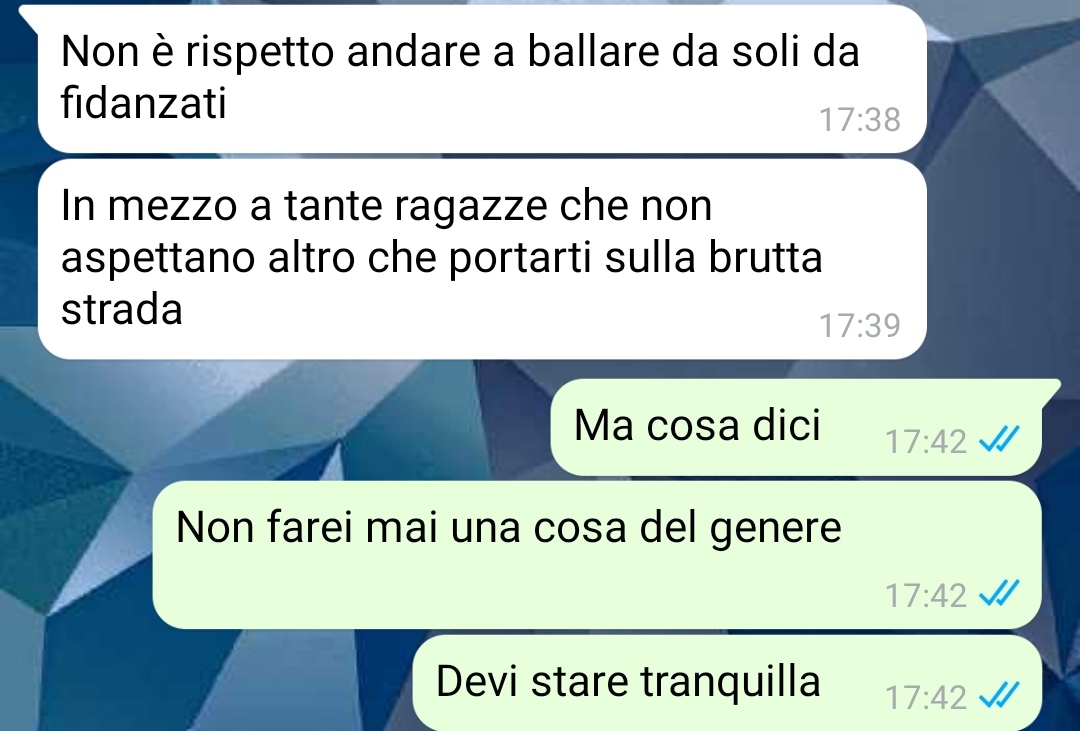
Task: Tap blue double check on 'Devi stare tranquilla'
Action: click(x=999, y=694)
